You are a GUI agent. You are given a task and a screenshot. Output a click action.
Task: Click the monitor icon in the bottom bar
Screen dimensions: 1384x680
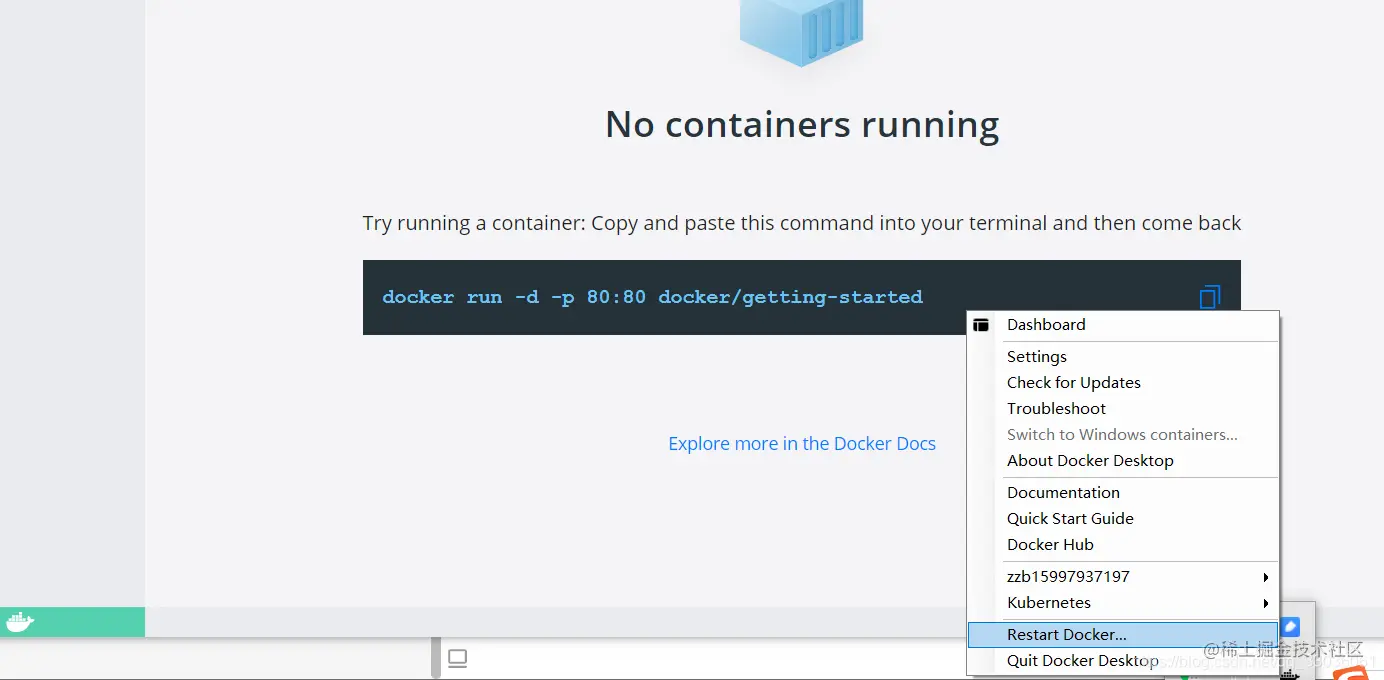(458, 658)
